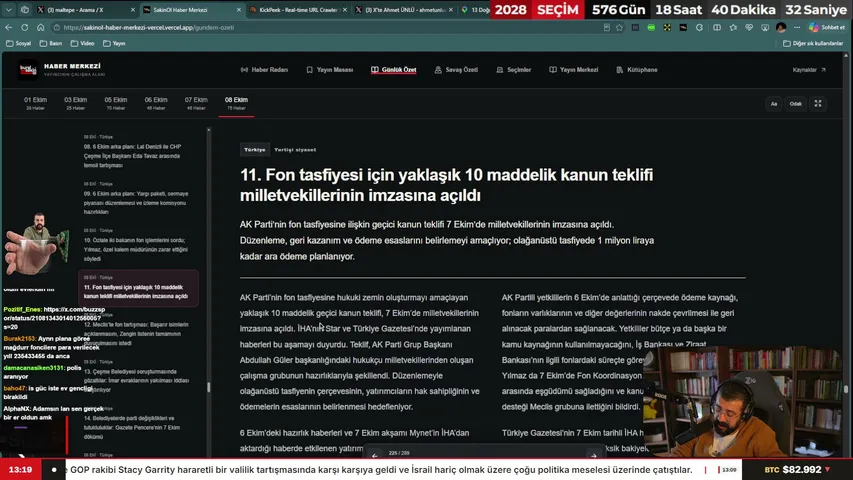Open Yayın Merkezi from the top navigation

pos(573,70)
